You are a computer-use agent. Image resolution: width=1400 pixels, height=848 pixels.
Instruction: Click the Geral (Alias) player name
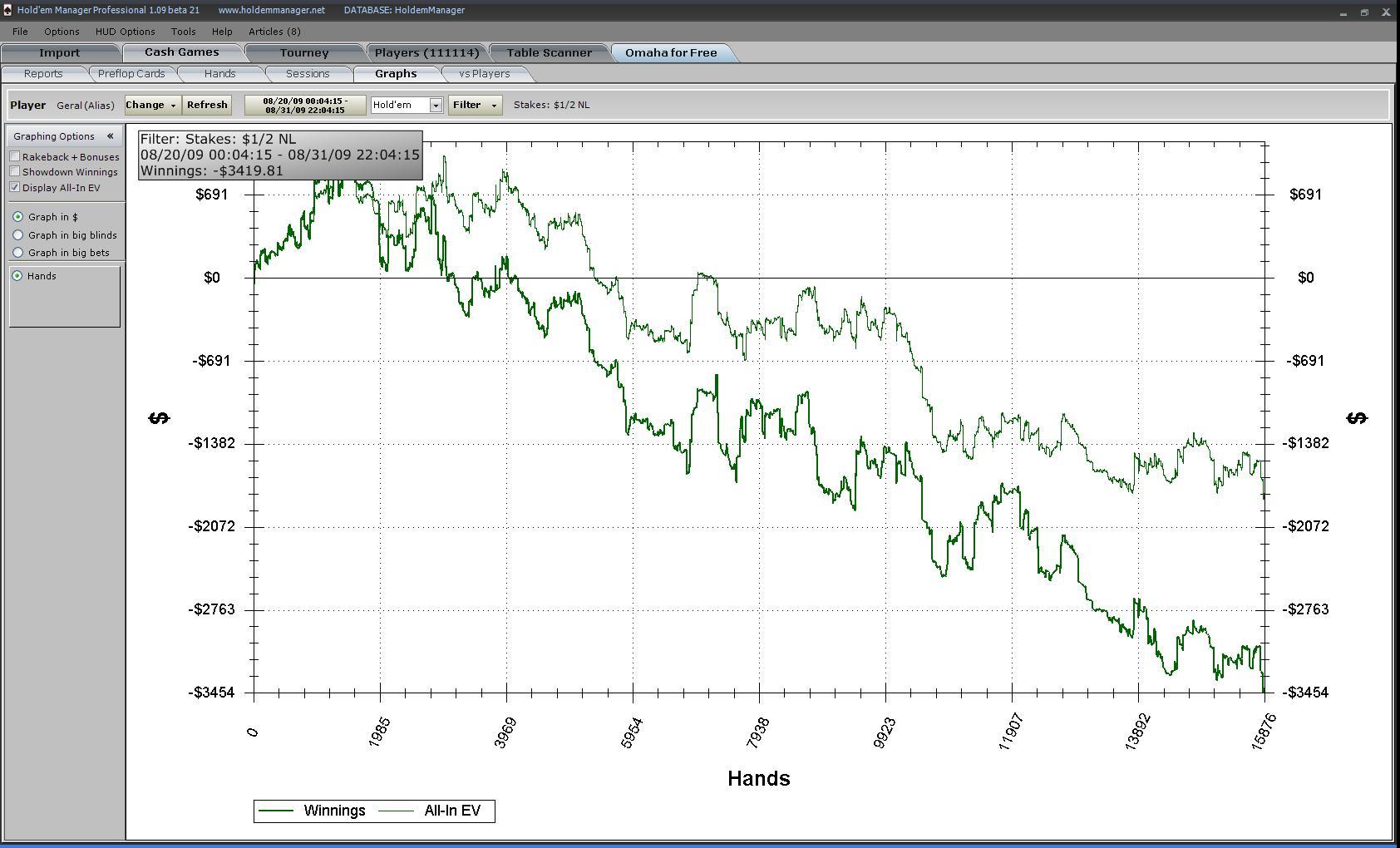[x=86, y=106]
